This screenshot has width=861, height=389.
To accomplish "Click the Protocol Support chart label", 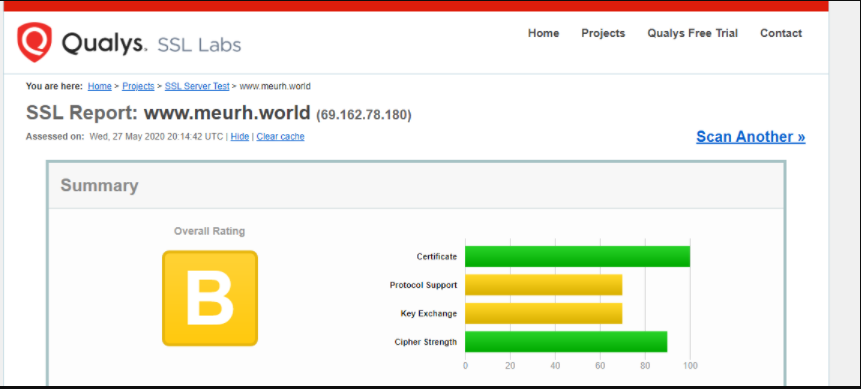I will pyautogui.click(x=423, y=285).
